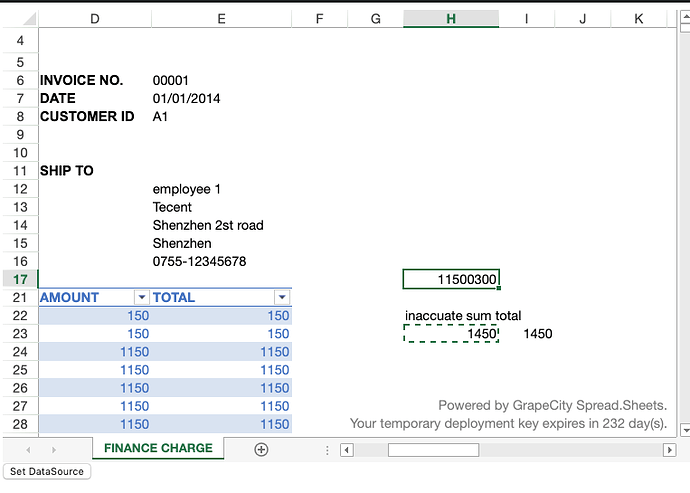Click horizontal scrollbar left arrow
This screenshot has height=493, width=690.
click(347, 450)
